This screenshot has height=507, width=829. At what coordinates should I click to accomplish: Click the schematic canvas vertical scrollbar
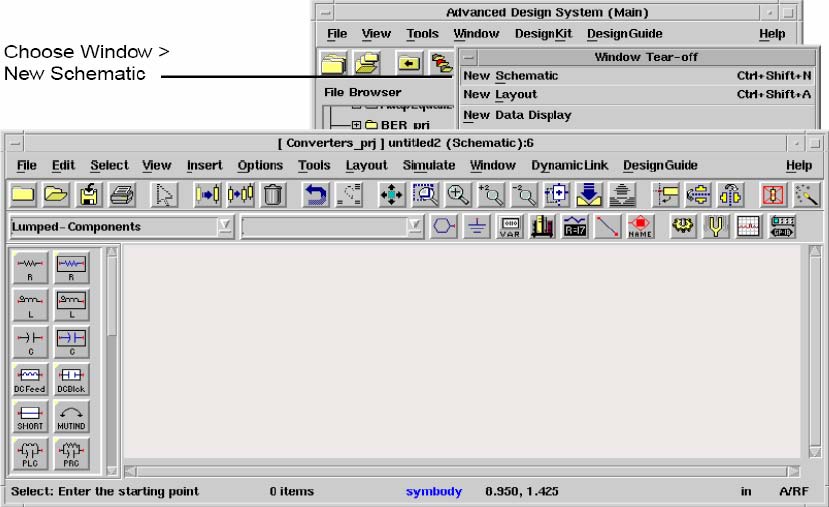point(815,352)
